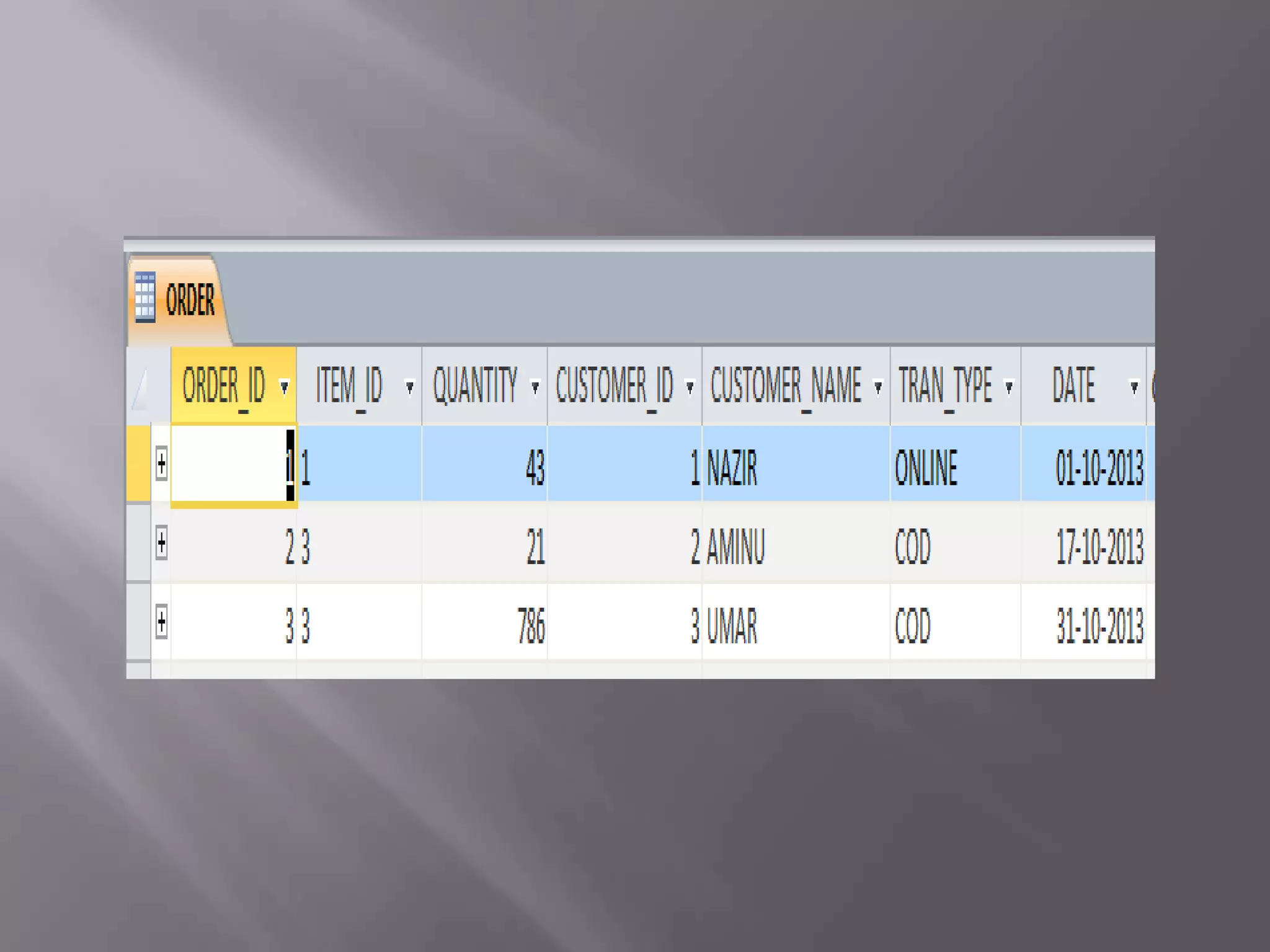The image size is (1270, 952).
Task: Open TRAN_TYPE column dropdown arrow
Action: (x=1009, y=387)
